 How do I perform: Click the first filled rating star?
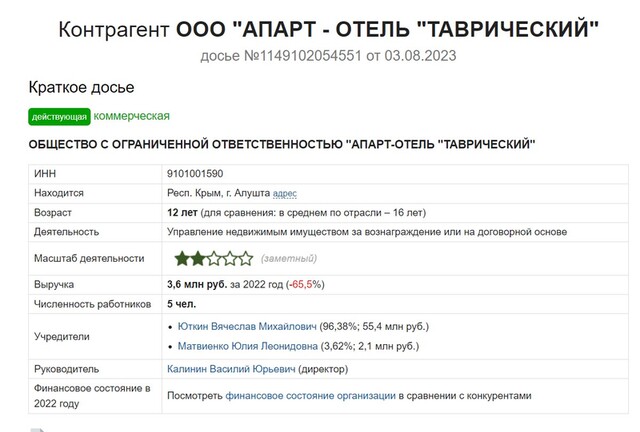point(183,259)
